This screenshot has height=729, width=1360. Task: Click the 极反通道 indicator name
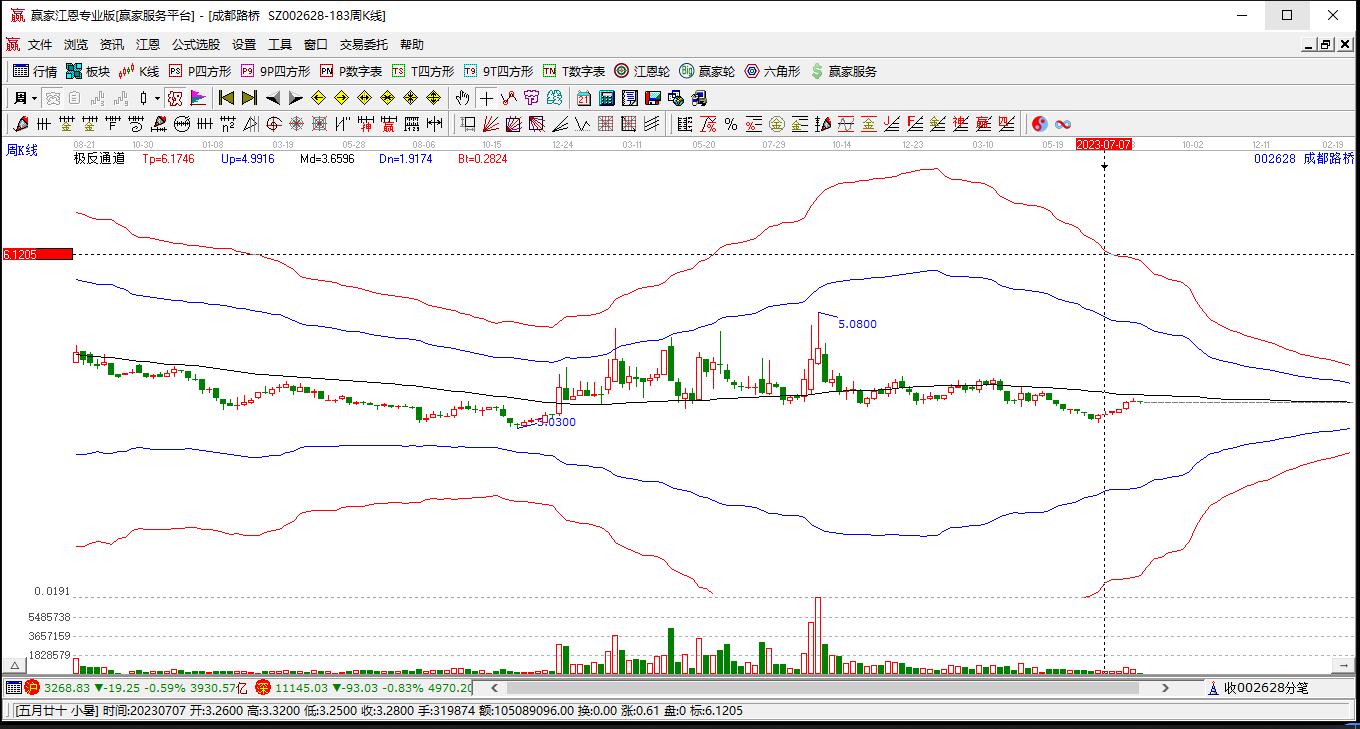(x=100, y=158)
